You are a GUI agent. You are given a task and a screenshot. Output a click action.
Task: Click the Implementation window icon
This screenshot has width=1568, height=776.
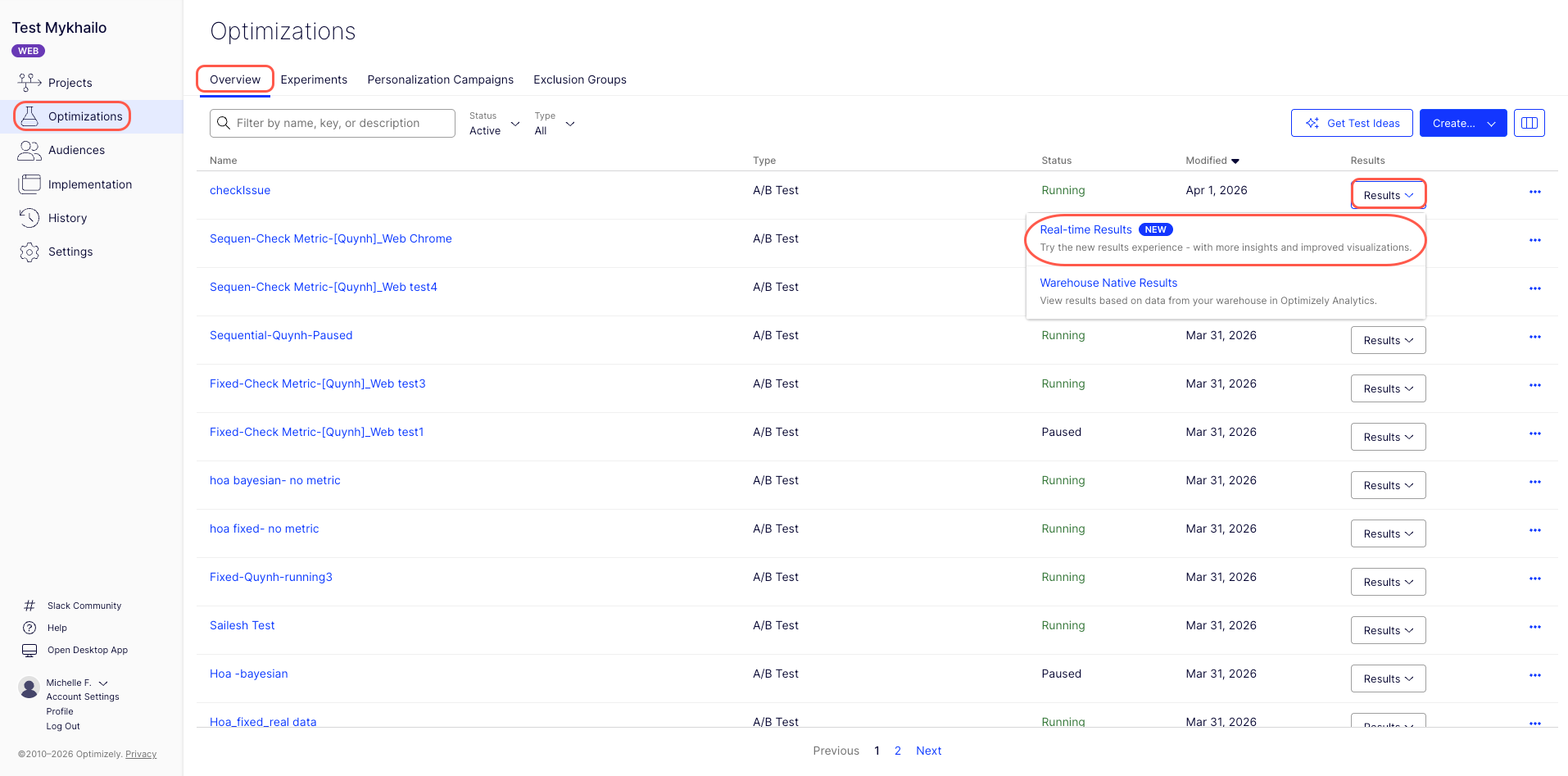[x=29, y=184]
